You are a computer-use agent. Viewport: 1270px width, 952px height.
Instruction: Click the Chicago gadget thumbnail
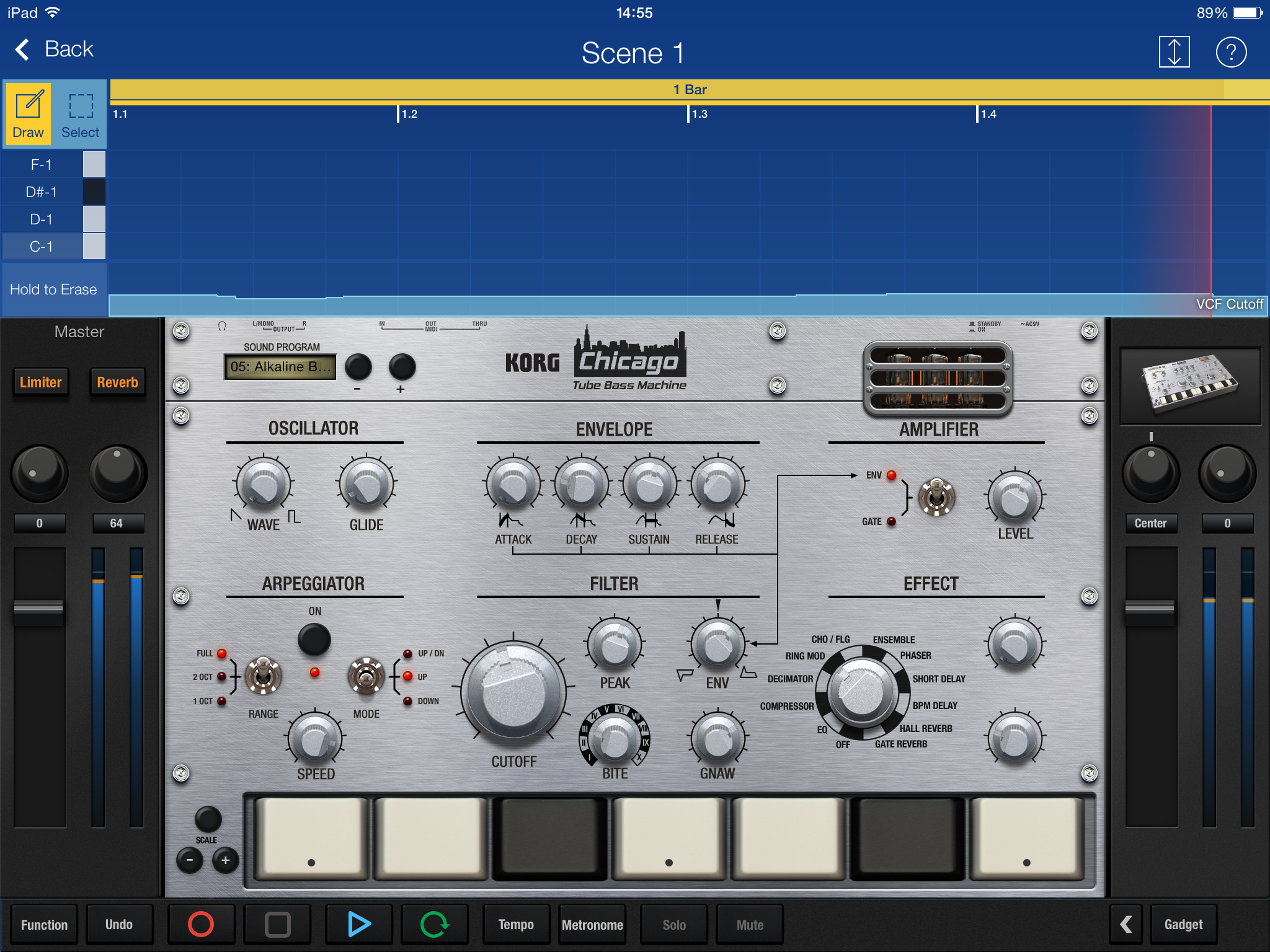click(1189, 385)
